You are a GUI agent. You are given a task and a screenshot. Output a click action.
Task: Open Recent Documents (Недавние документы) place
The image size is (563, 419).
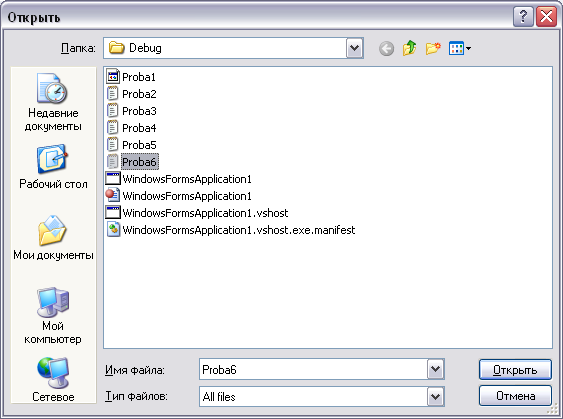click(53, 103)
